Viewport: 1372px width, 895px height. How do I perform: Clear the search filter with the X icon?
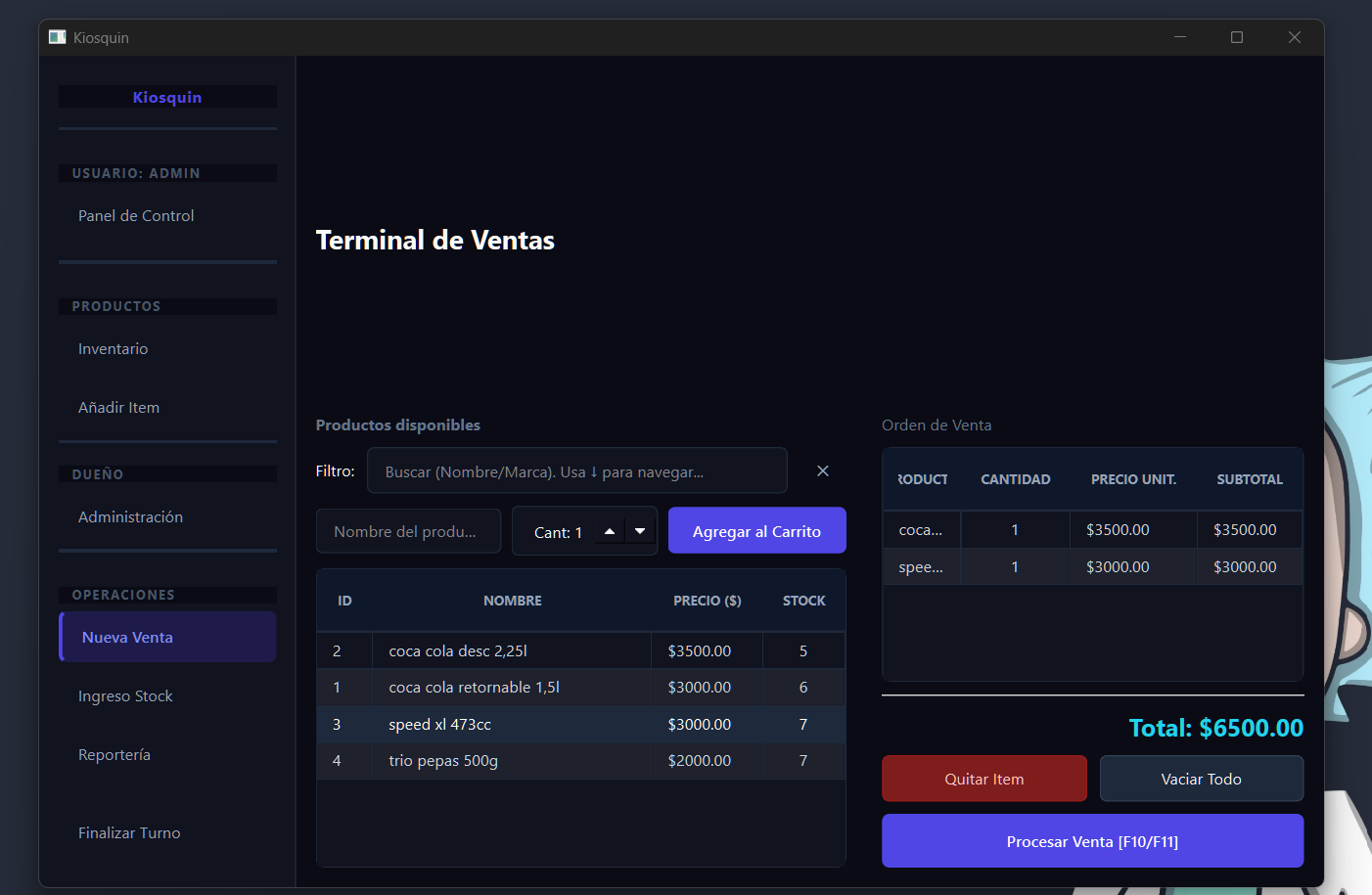822,470
